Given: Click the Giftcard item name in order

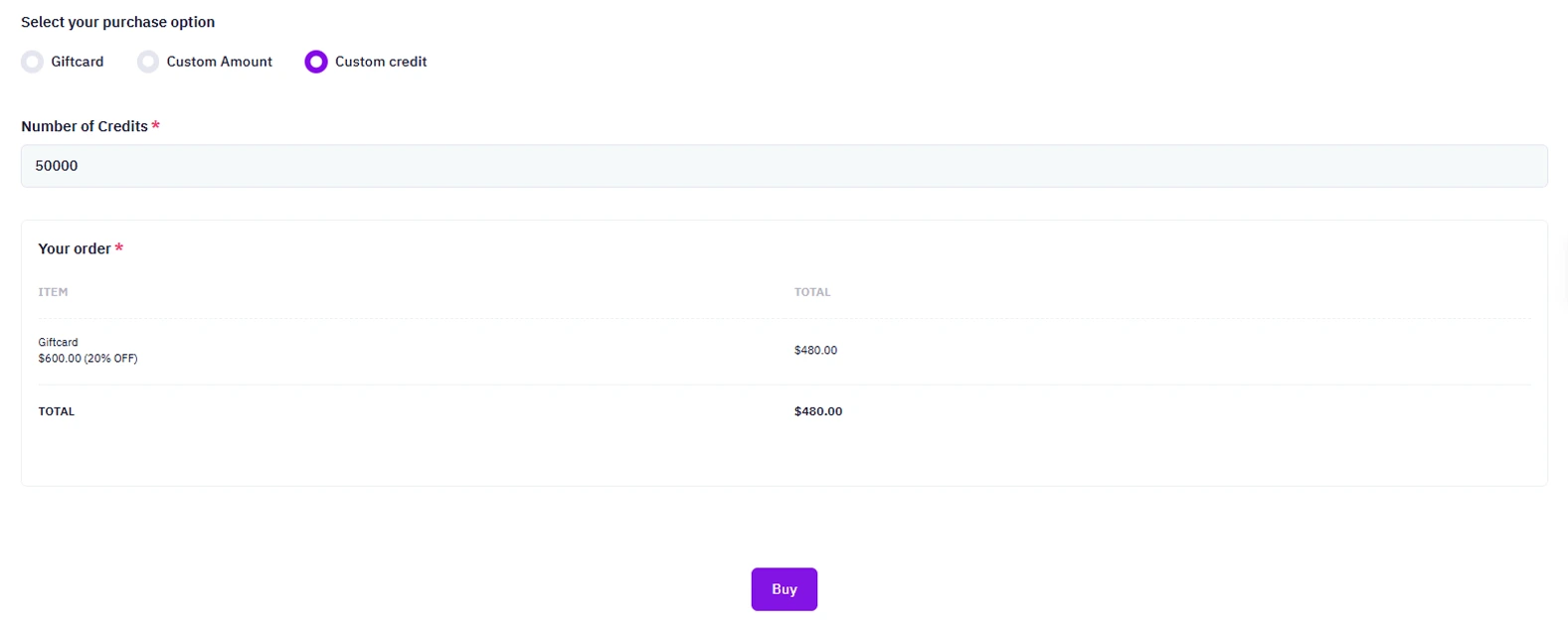Looking at the screenshot, I should [x=58, y=342].
